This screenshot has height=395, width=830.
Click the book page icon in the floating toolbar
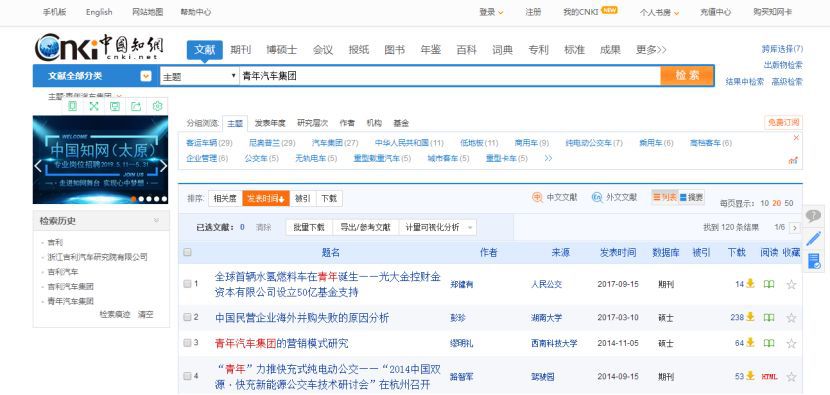click(x=73, y=106)
